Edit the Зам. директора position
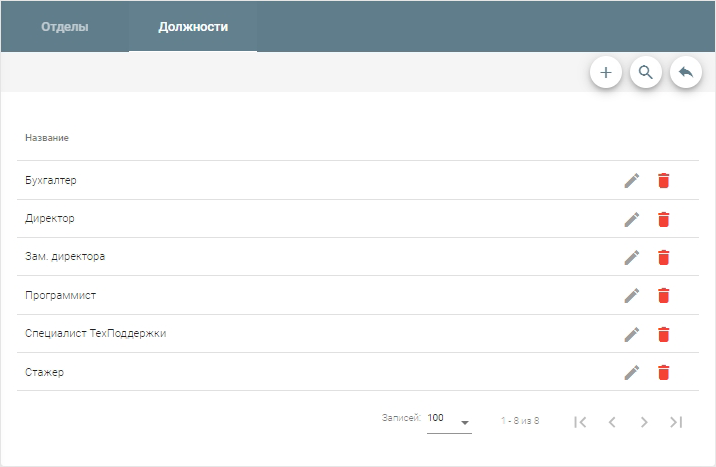The height and width of the screenshot is (467, 716). [x=631, y=257]
